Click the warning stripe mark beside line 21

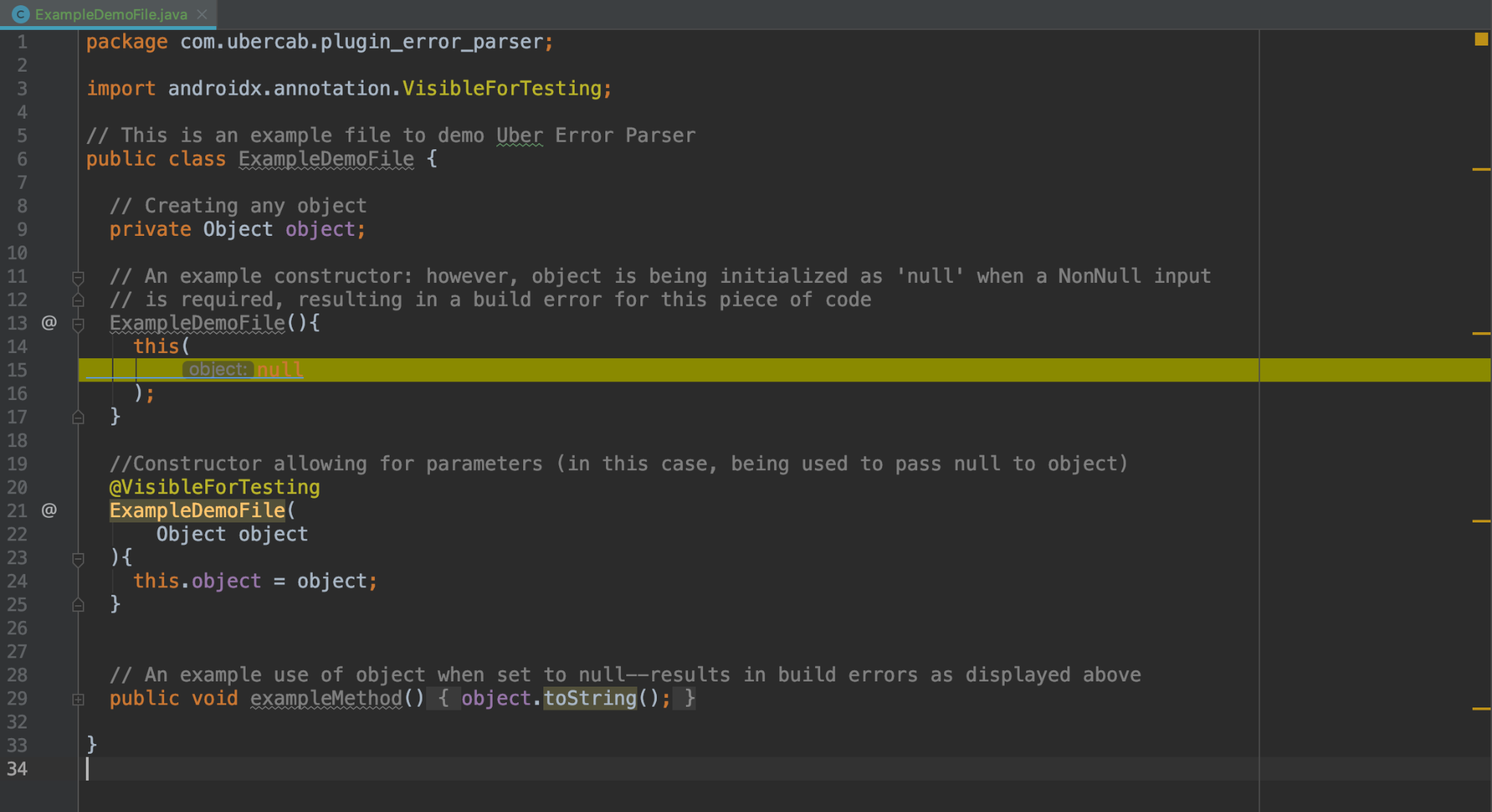pyautogui.click(x=1481, y=521)
